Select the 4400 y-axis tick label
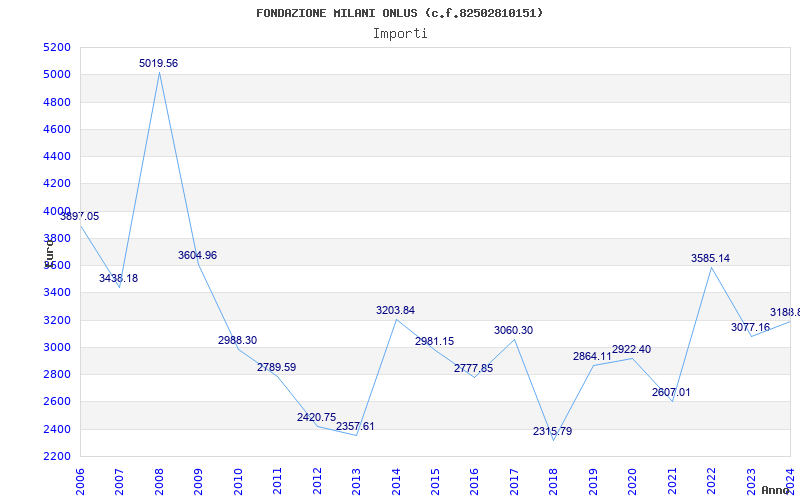800x500 pixels. coord(57,157)
